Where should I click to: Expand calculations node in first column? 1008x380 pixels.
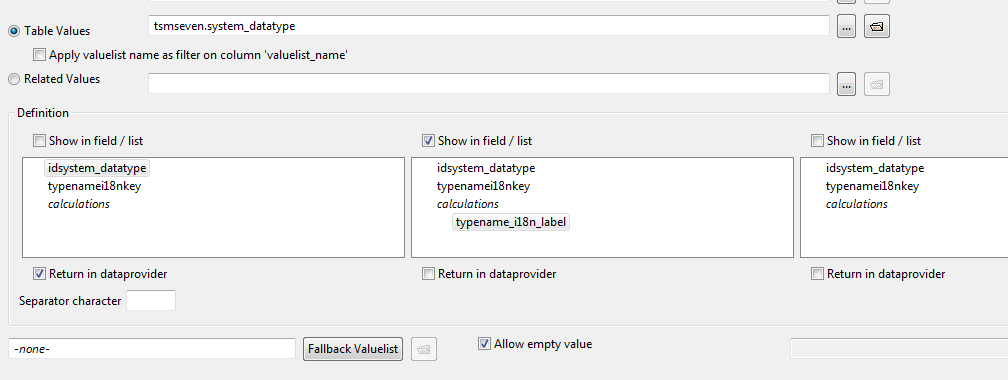(78, 204)
